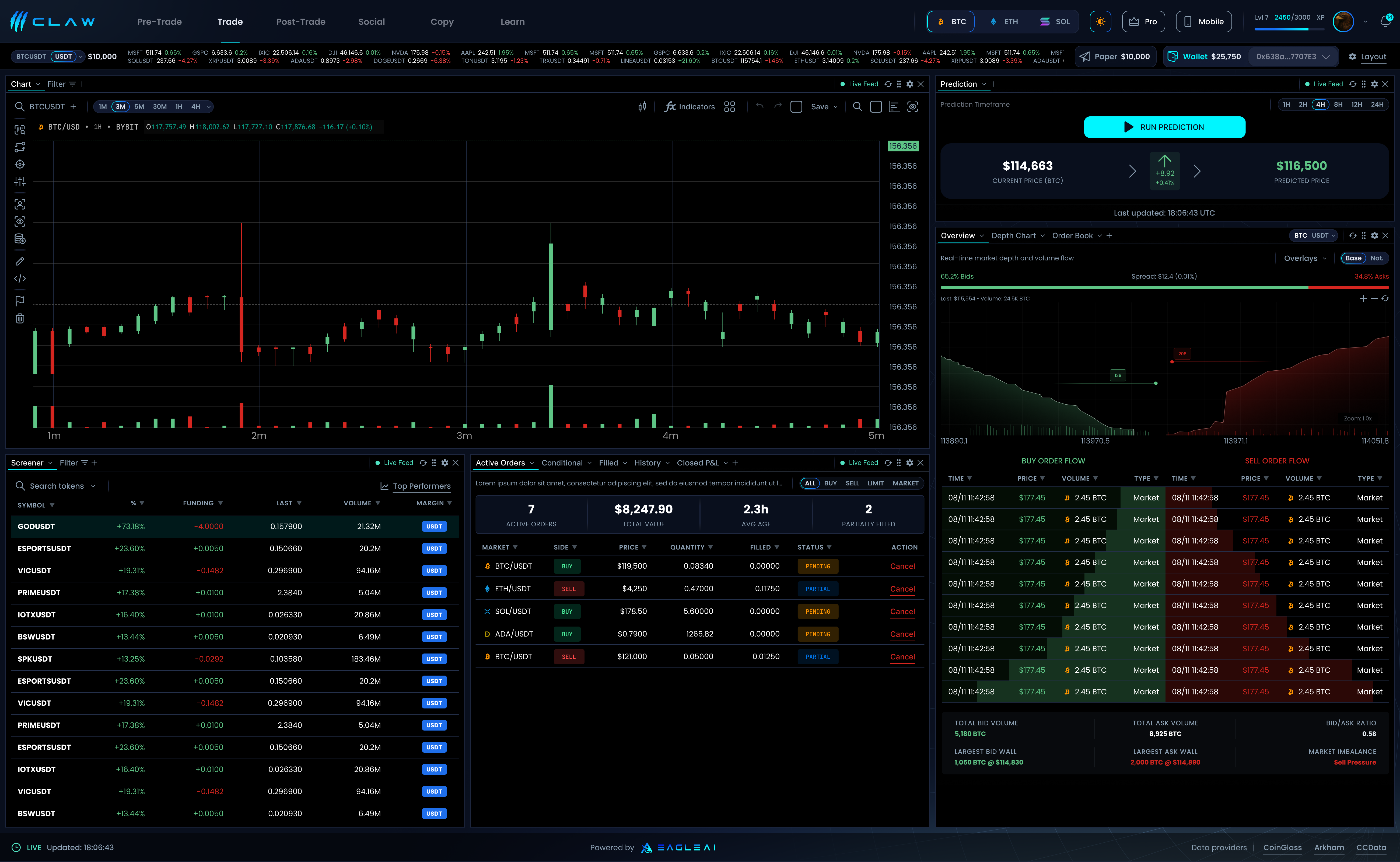Undo the last chart action
Viewport: 1400px width, 862px height.
coord(759,106)
